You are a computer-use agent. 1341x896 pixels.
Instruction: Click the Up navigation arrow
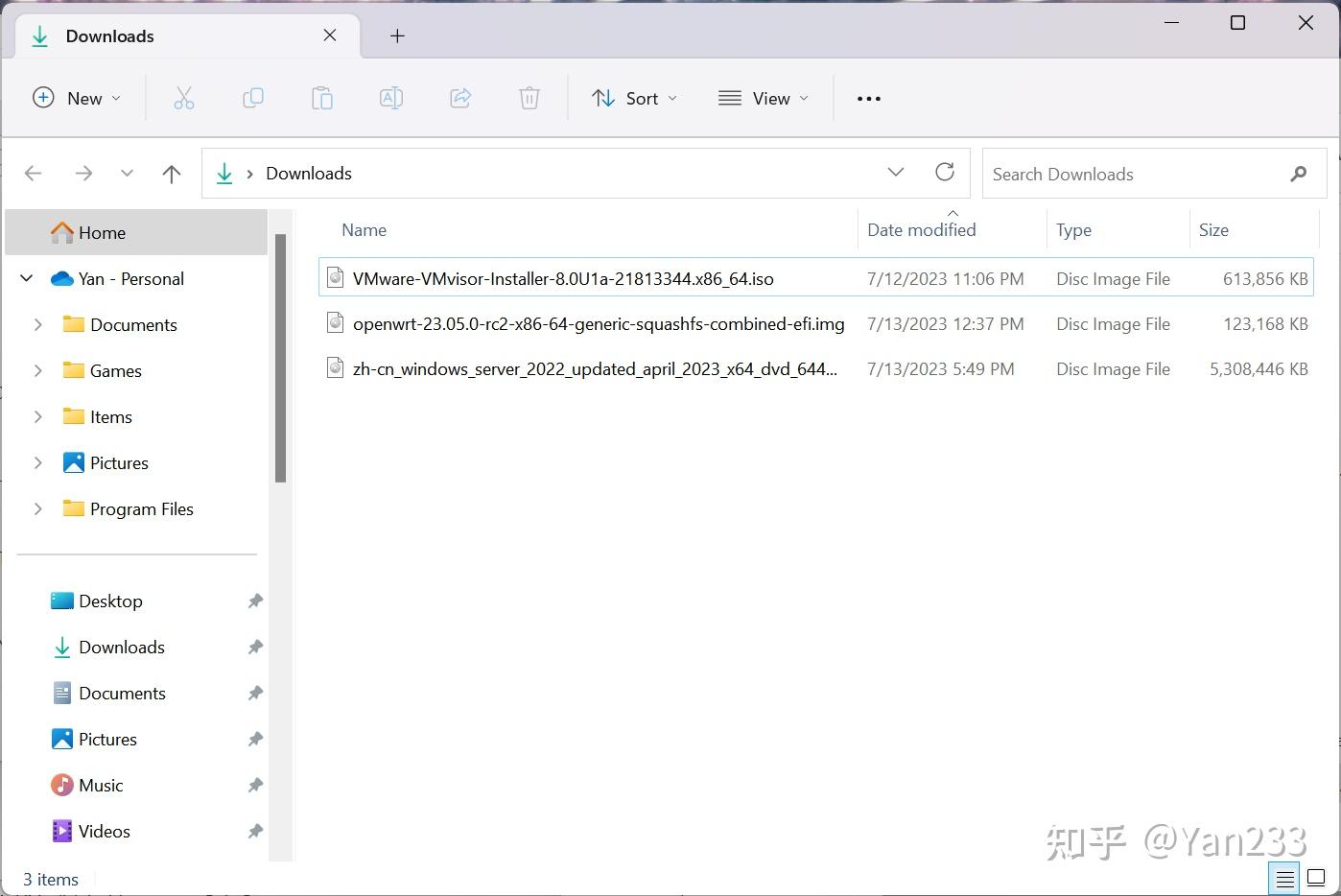click(x=172, y=174)
